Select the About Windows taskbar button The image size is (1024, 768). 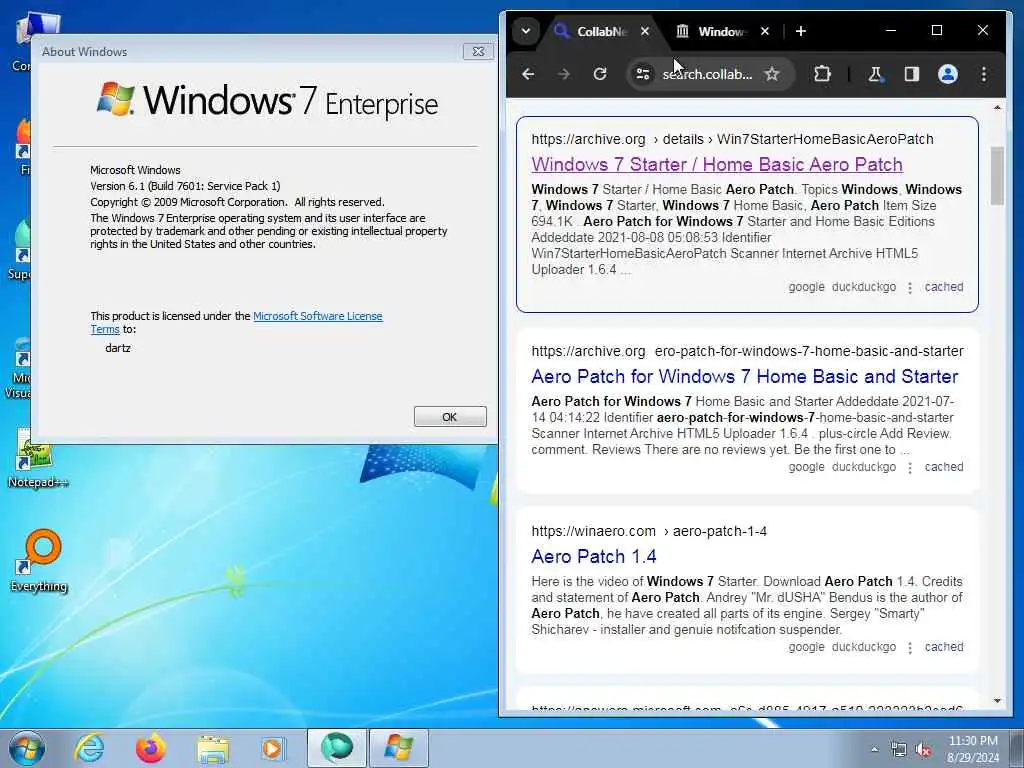[x=398, y=748]
